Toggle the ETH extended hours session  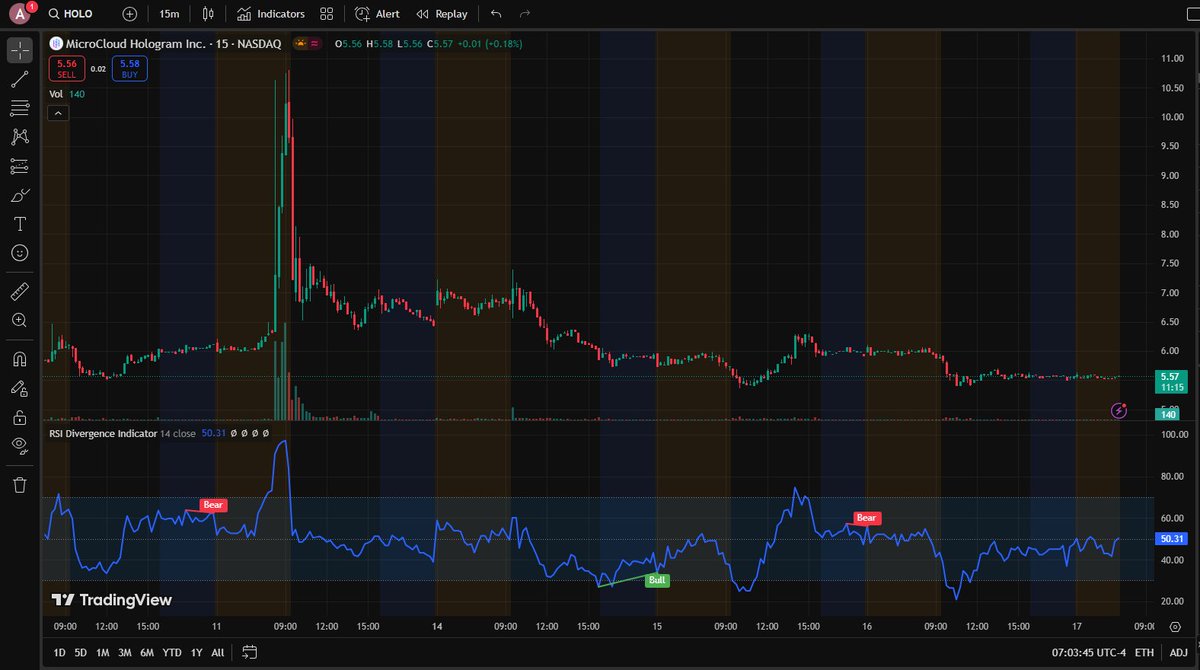click(x=1143, y=652)
